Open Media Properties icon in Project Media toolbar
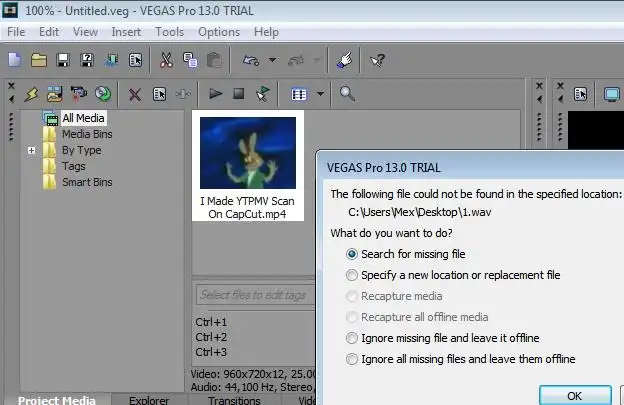Image resolution: width=624 pixels, height=405 pixels. tap(159, 94)
